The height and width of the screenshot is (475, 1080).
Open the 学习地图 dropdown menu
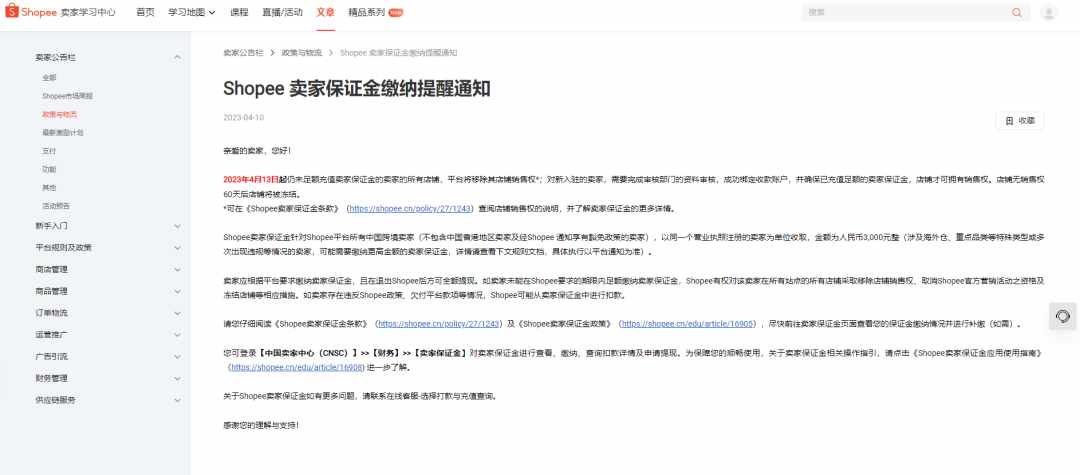(191, 12)
